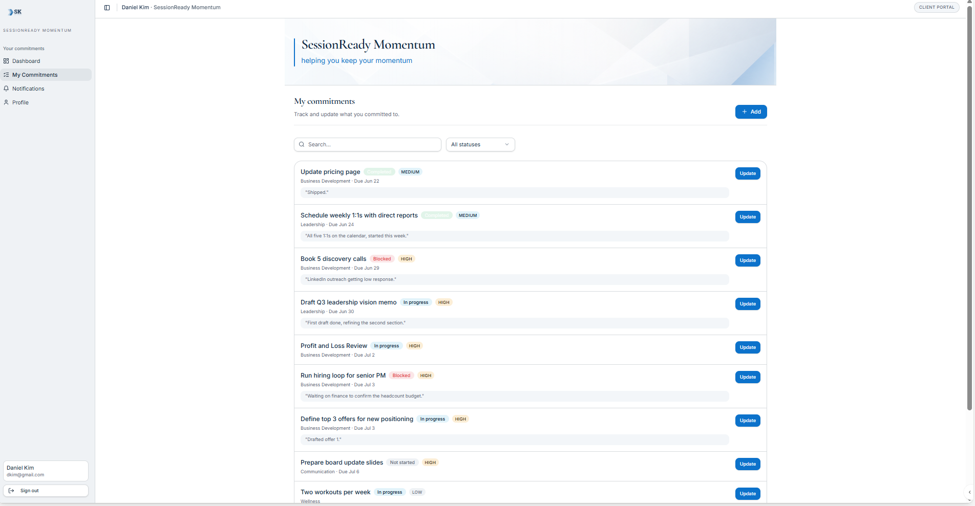Click 'Two workouts per week' title

(335, 492)
